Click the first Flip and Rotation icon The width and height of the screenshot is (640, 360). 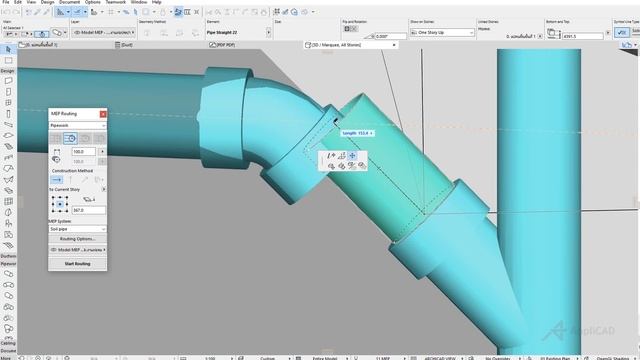pyautogui.click(x=347, y=29)
